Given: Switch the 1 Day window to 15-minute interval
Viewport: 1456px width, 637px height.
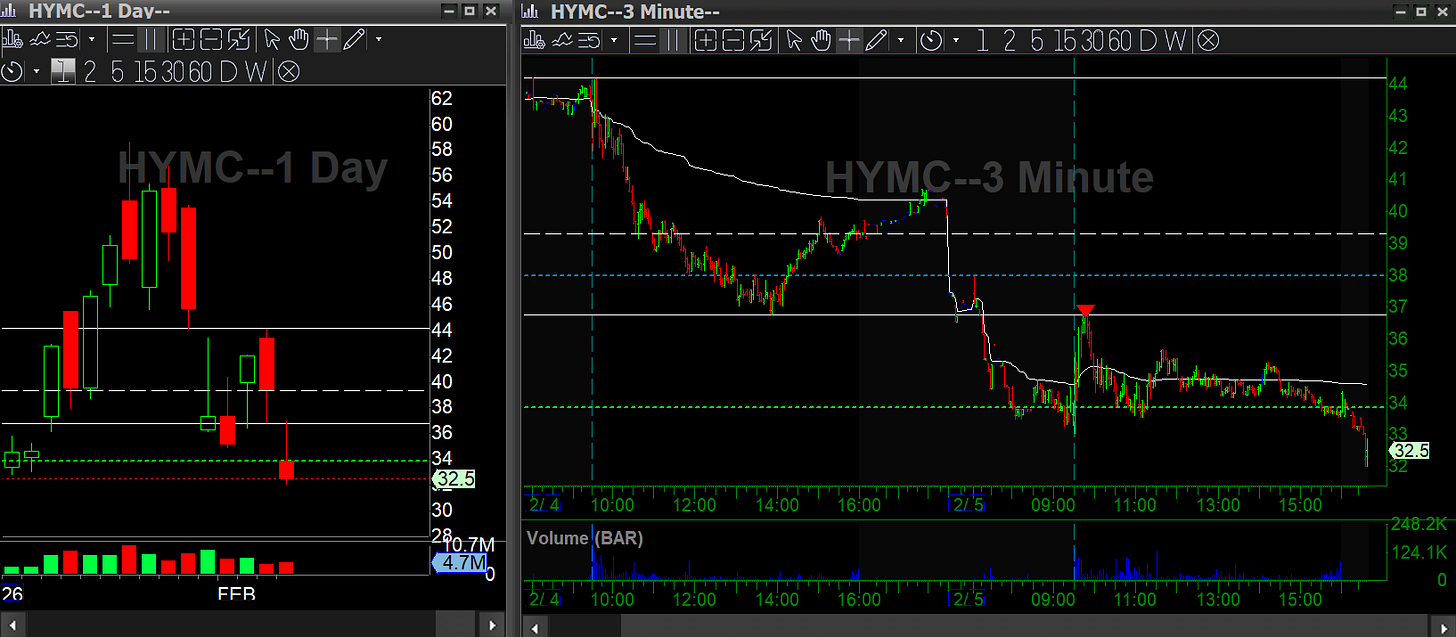Looking at the screenshot, I should [145, 71].
